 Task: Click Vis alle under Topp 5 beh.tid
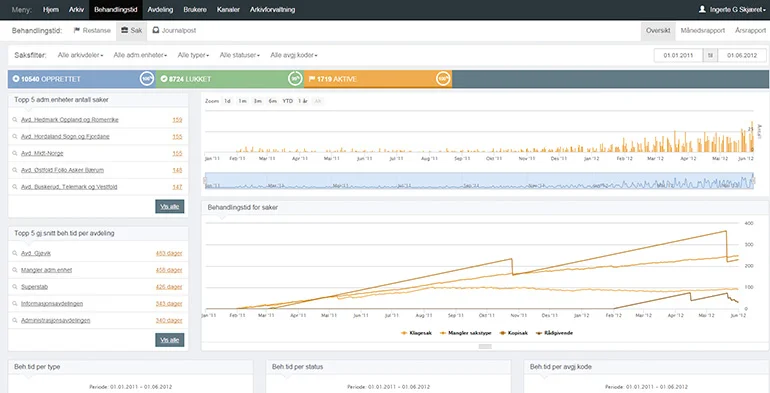point(170,340)
